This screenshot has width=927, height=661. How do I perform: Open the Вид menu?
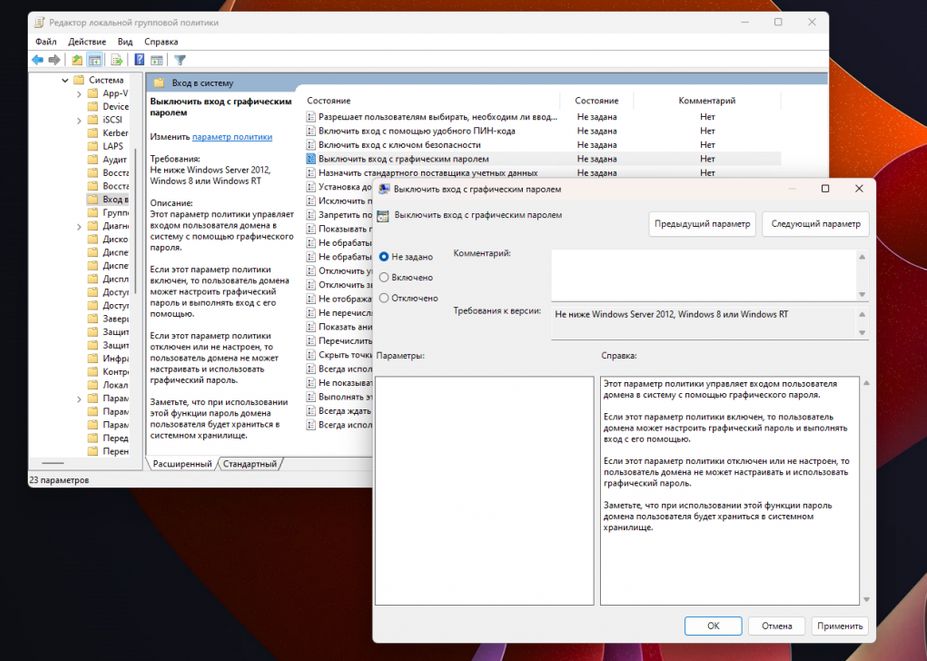[x=125, y=41]
